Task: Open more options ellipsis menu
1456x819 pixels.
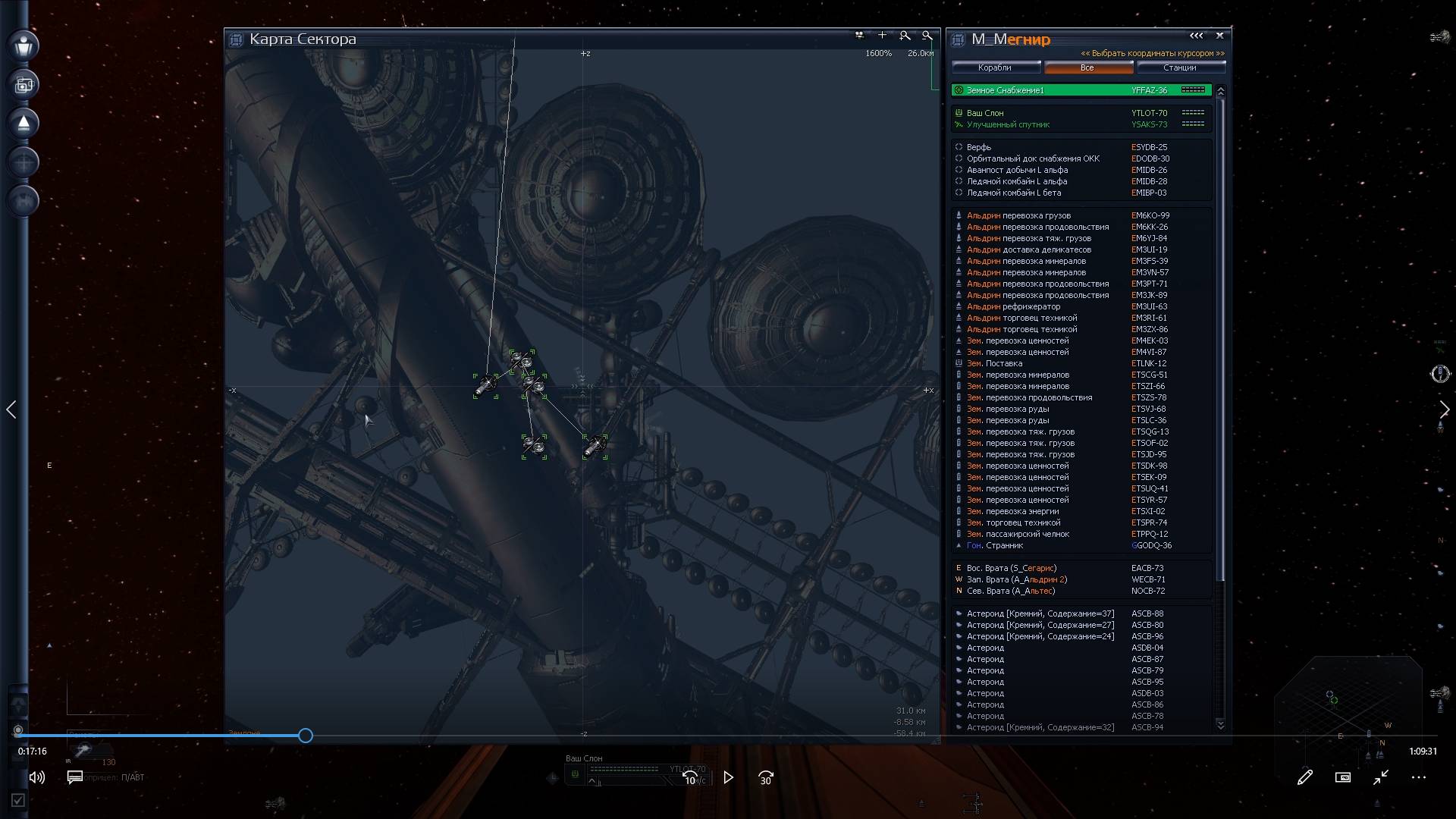Action: click(x=1418, y=777)
